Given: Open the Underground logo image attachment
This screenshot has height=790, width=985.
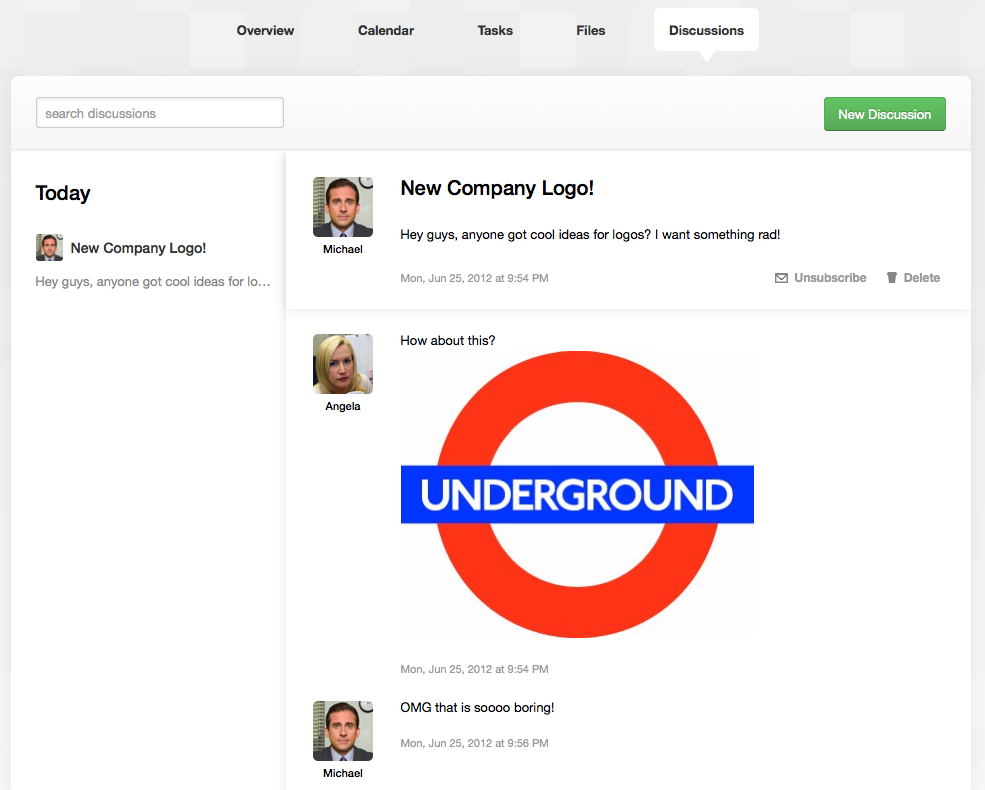Looking at the screenshot, I should pyautogui.click(x=577, y=495).
